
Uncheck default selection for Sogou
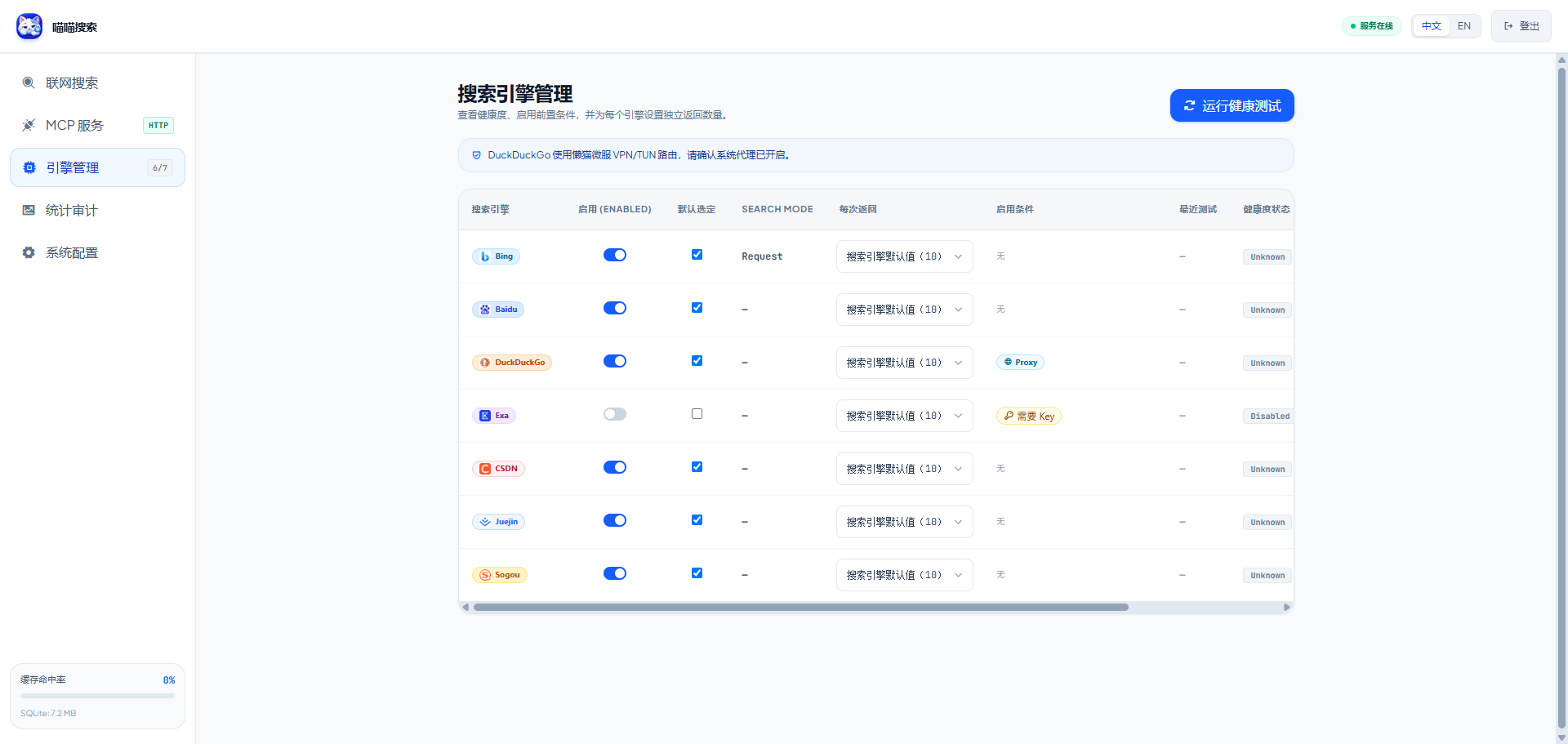[x=697, y=573]
